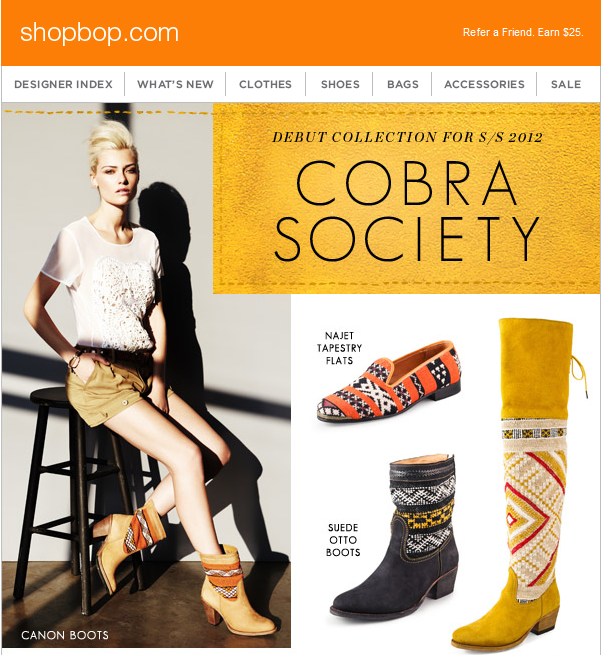This screenshot has width=601, height=655.
Task: Click the model's white lace top
Action: click(107, 284)
